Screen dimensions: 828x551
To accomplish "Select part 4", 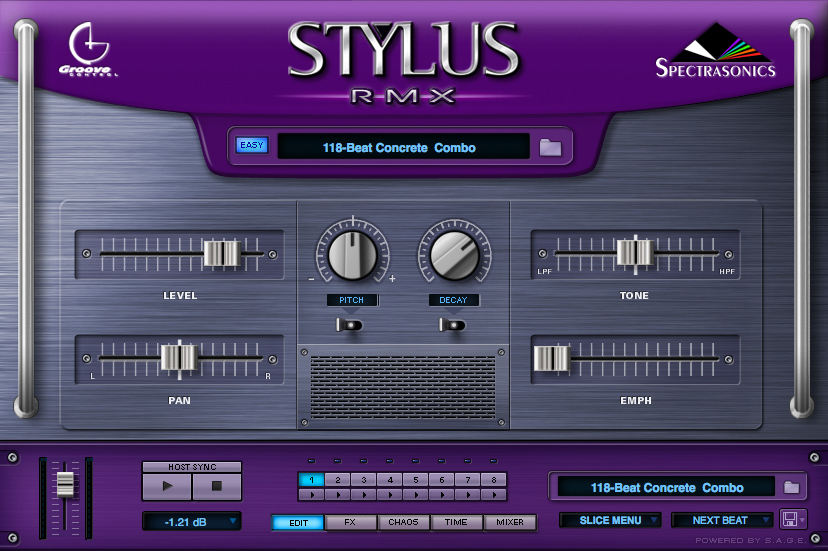I will click(390, 480).
